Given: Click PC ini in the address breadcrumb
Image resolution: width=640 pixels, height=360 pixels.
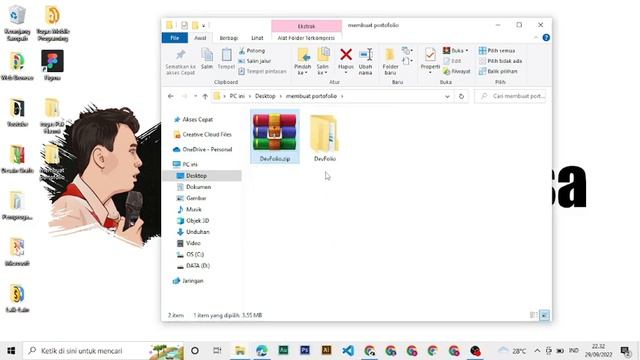Looking at the screenshot, I should tap(237, 96).
